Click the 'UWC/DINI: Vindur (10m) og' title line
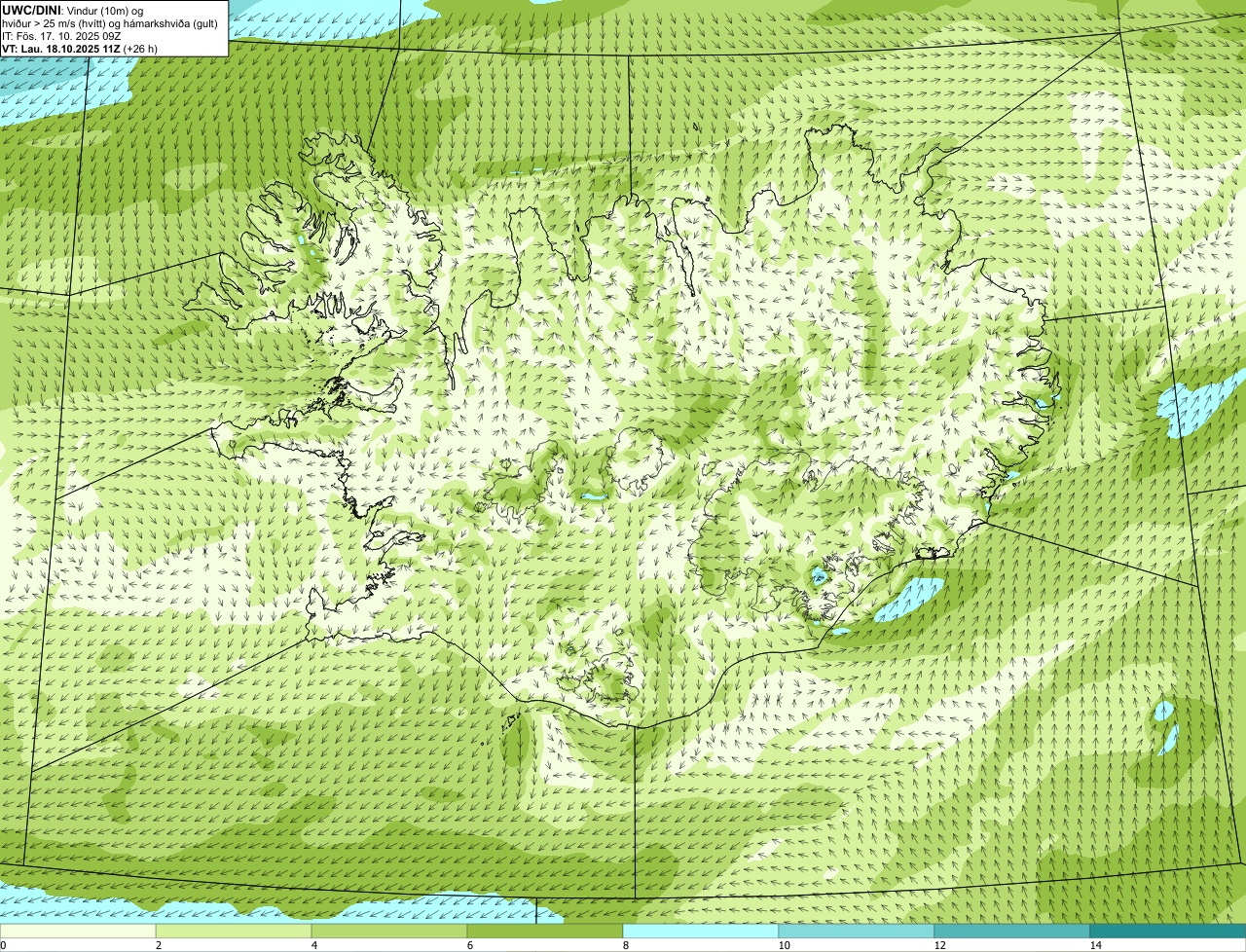This screenshot has height=952, width=1246. pos(73,10)
